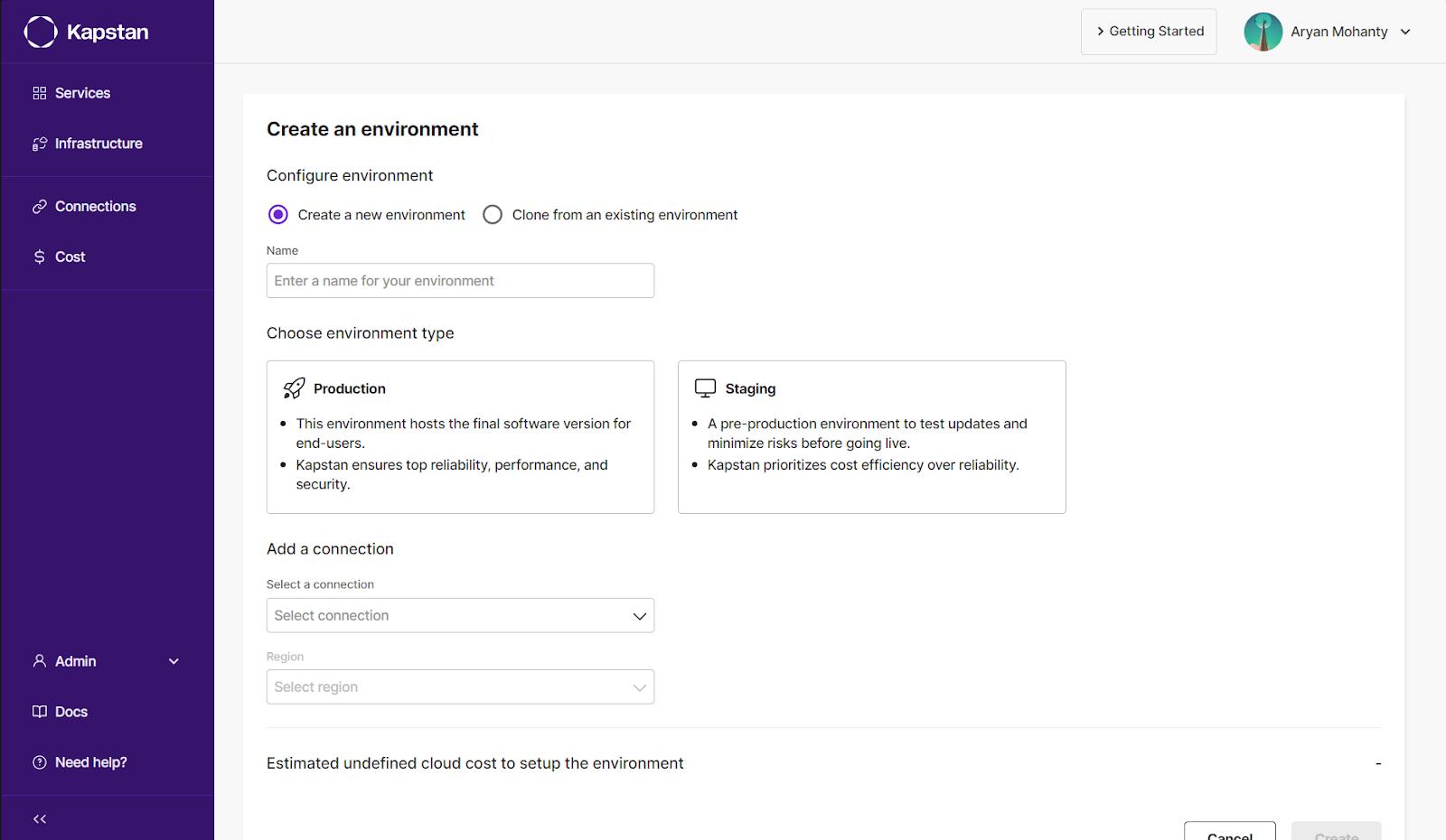Click the Cost dollar icon
Viewport: 1446px width, 840px height.
pos(40,257)
